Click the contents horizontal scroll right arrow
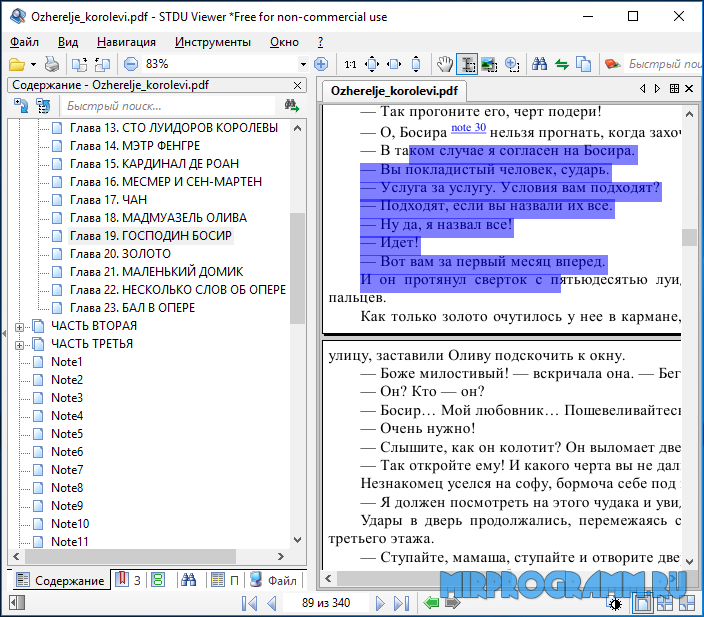This screenshot has height=617, width=704. (281, 556)
